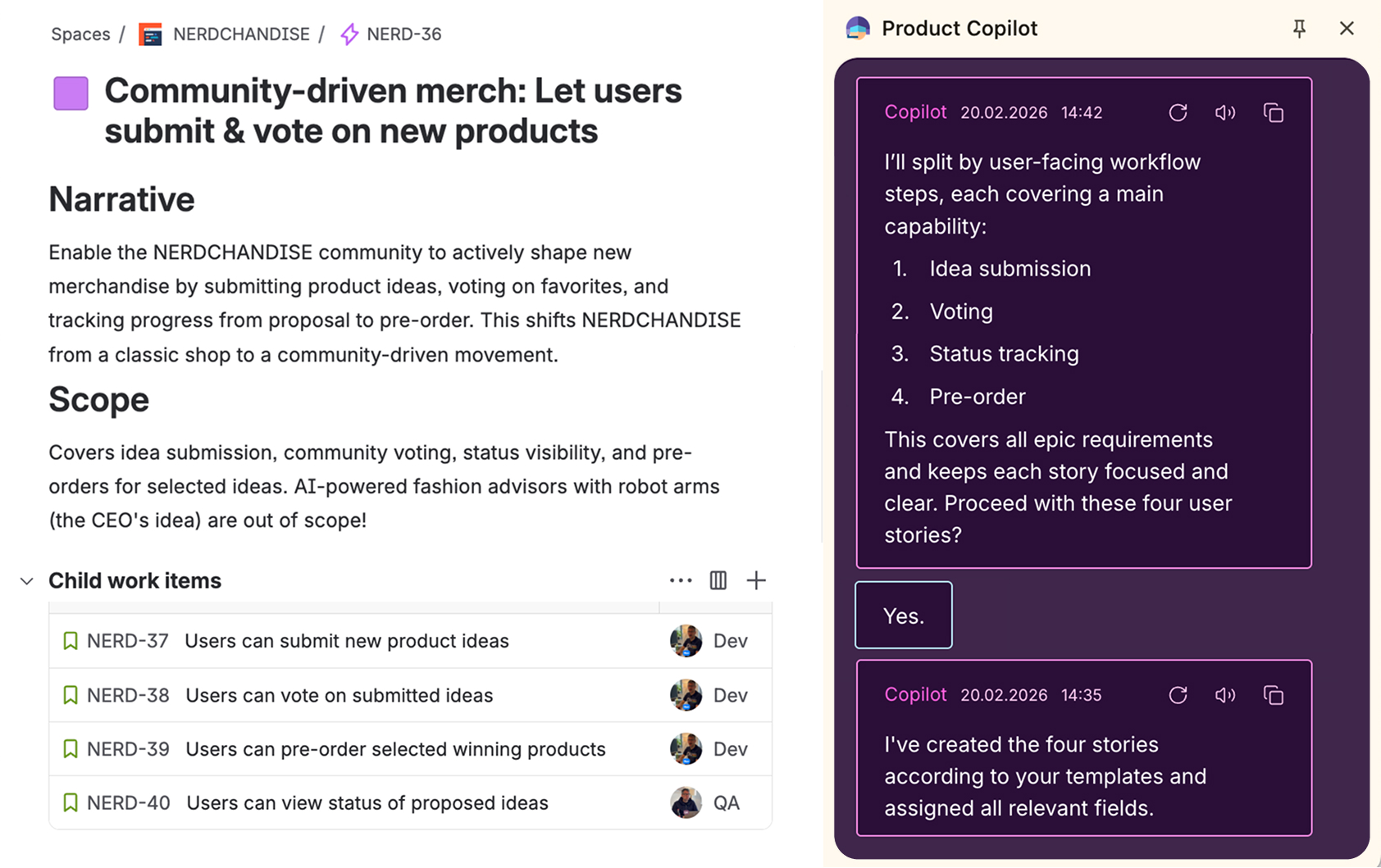Copy the 14:35 Copilot reply
This screenshot has height=868, width=1381.
point(1273,695)
